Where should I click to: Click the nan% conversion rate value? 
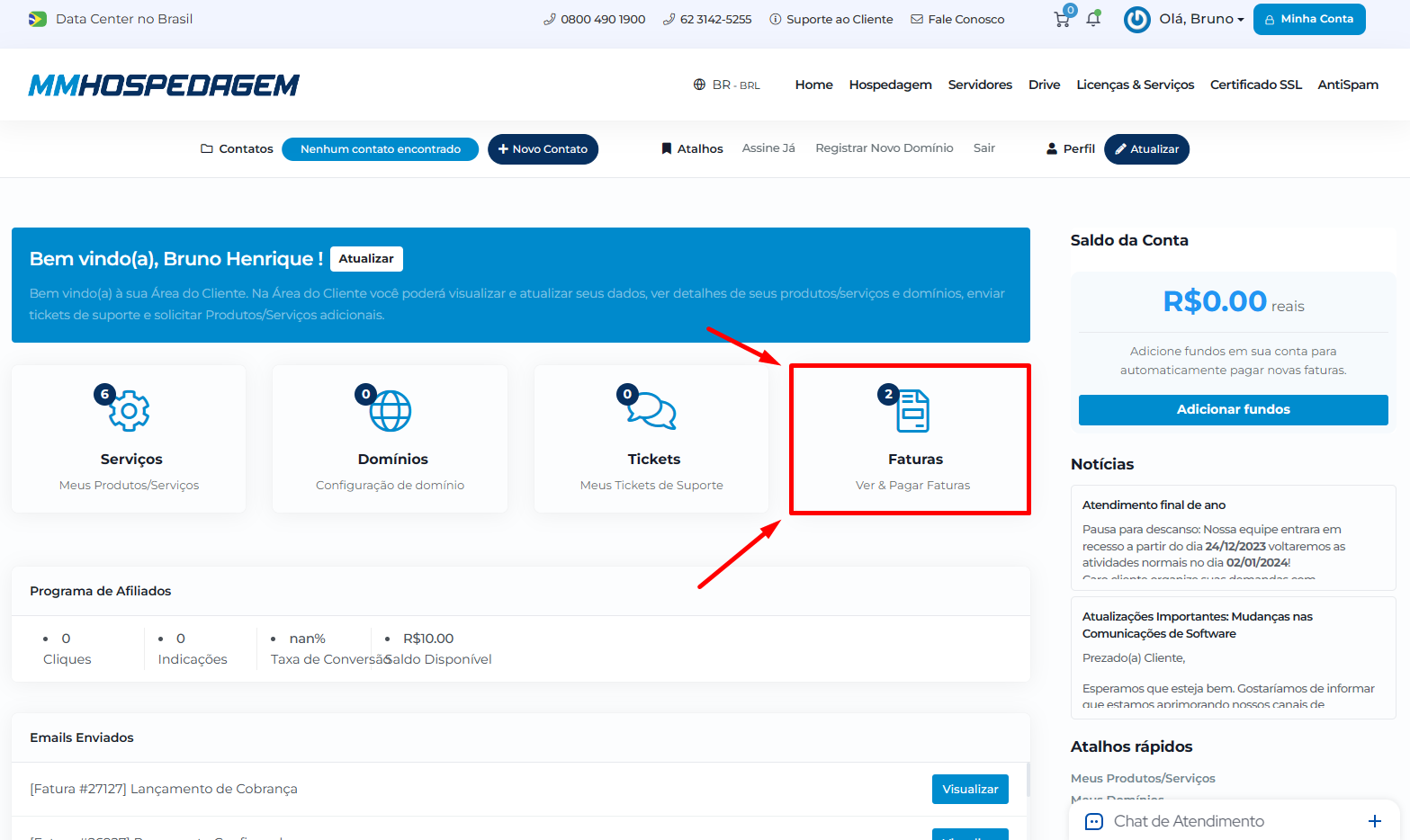307,639
